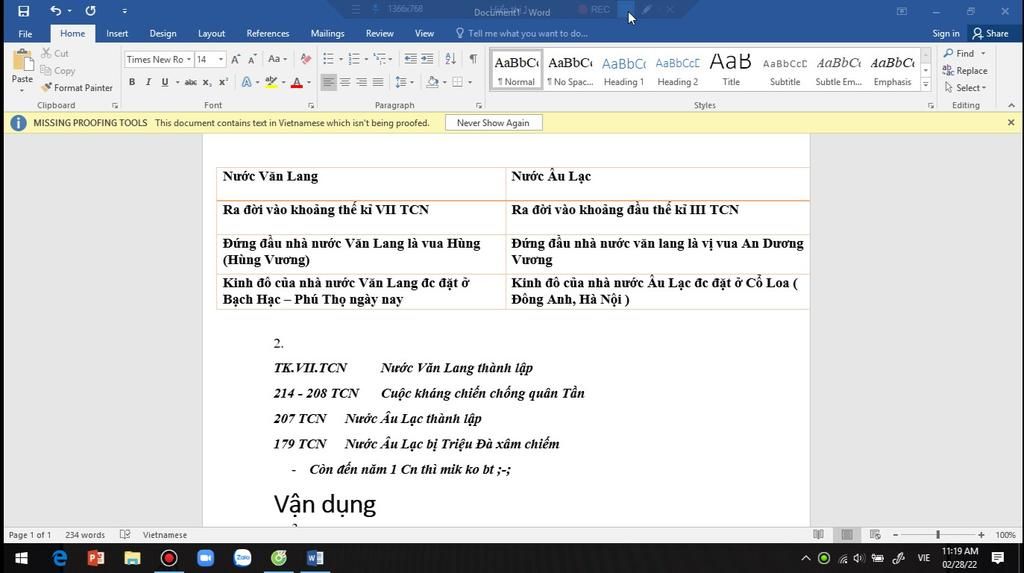Move the zoom slider handle
1024x573 pixels.
[938, 534]
